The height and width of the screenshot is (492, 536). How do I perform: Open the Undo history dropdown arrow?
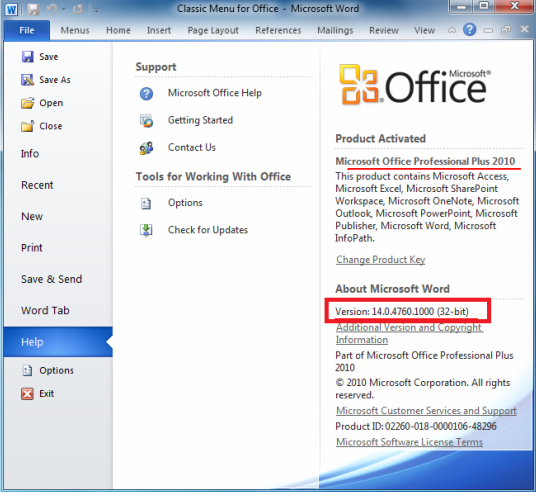[x=63, y=10]
